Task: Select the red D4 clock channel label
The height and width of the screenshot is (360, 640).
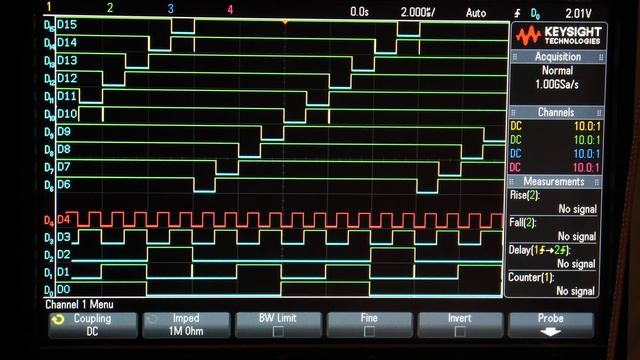Action: click(64, 220)
